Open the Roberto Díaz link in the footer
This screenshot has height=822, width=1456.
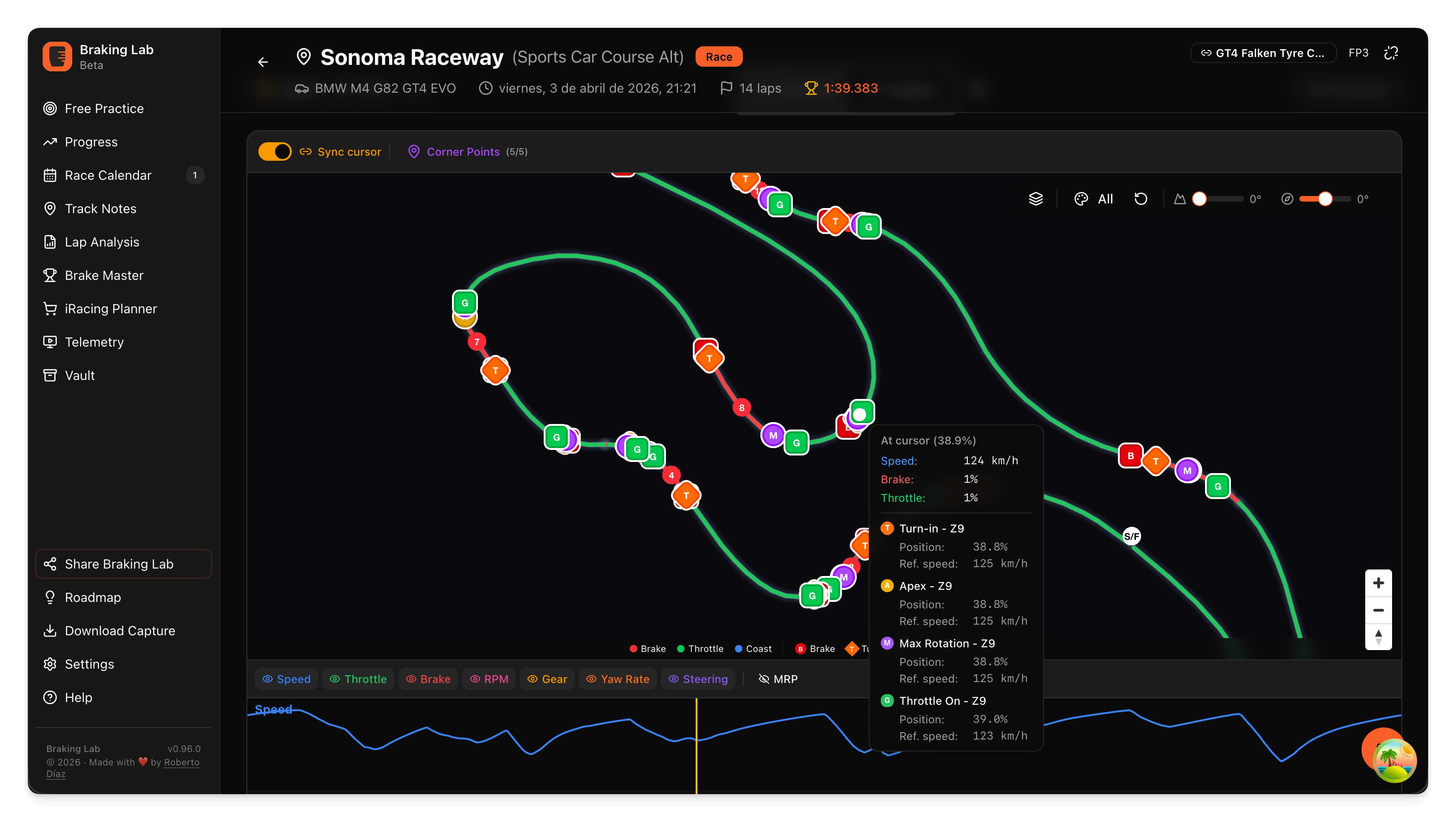[x=182, y=762]
